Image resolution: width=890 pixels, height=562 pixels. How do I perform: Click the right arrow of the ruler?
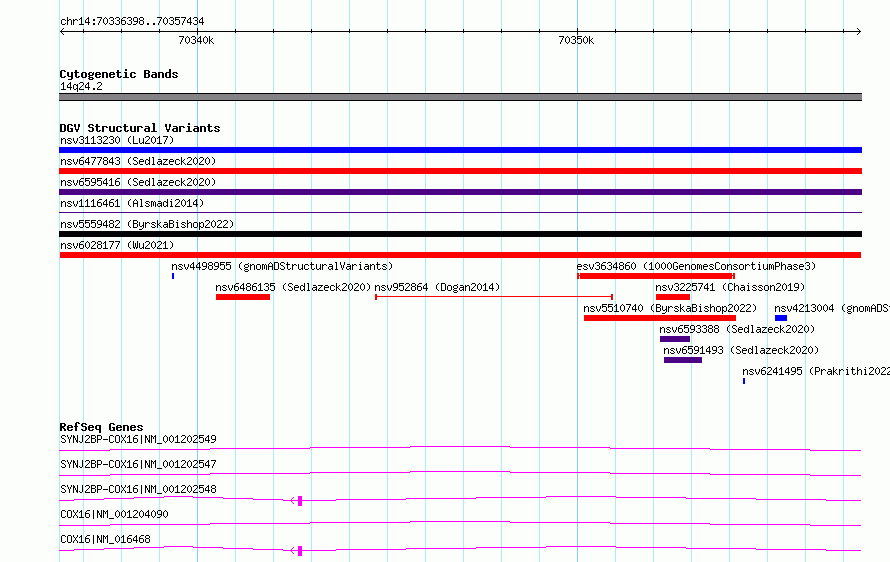click(x=859, y=32)
